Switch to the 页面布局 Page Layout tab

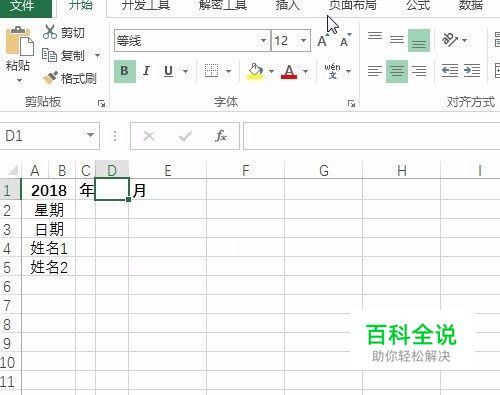352,6
